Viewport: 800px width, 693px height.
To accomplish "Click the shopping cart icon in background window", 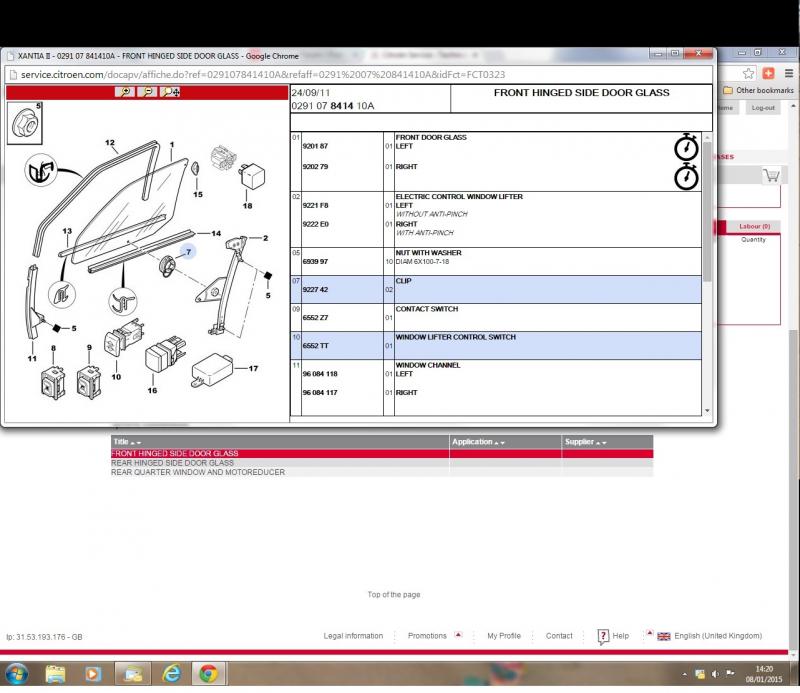I will click(x=771, y=176).
